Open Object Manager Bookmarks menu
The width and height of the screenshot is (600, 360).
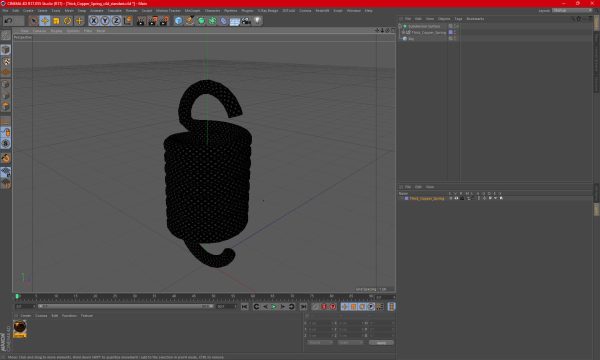point(475,19)
